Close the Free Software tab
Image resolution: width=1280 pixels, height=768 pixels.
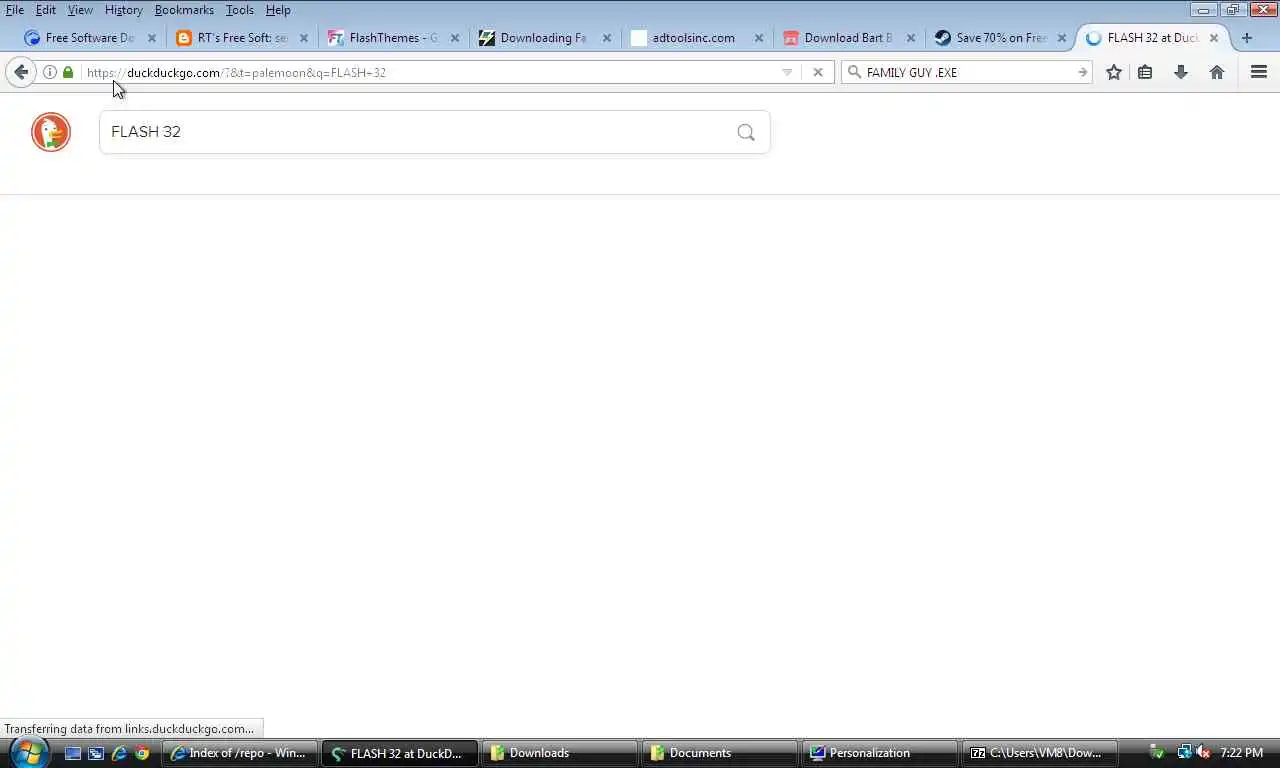tap(152, 38)
